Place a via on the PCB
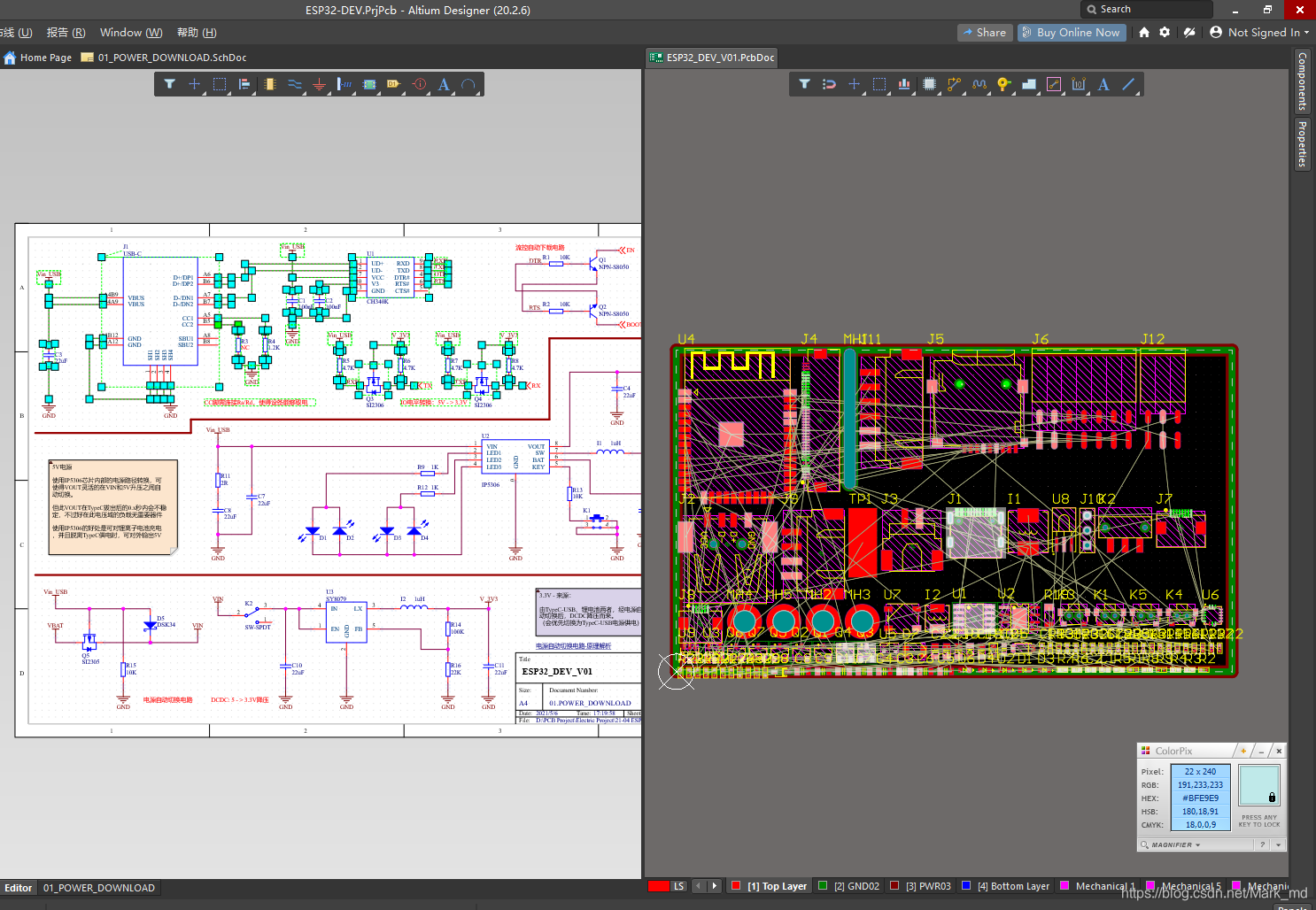 point(1003,84)
